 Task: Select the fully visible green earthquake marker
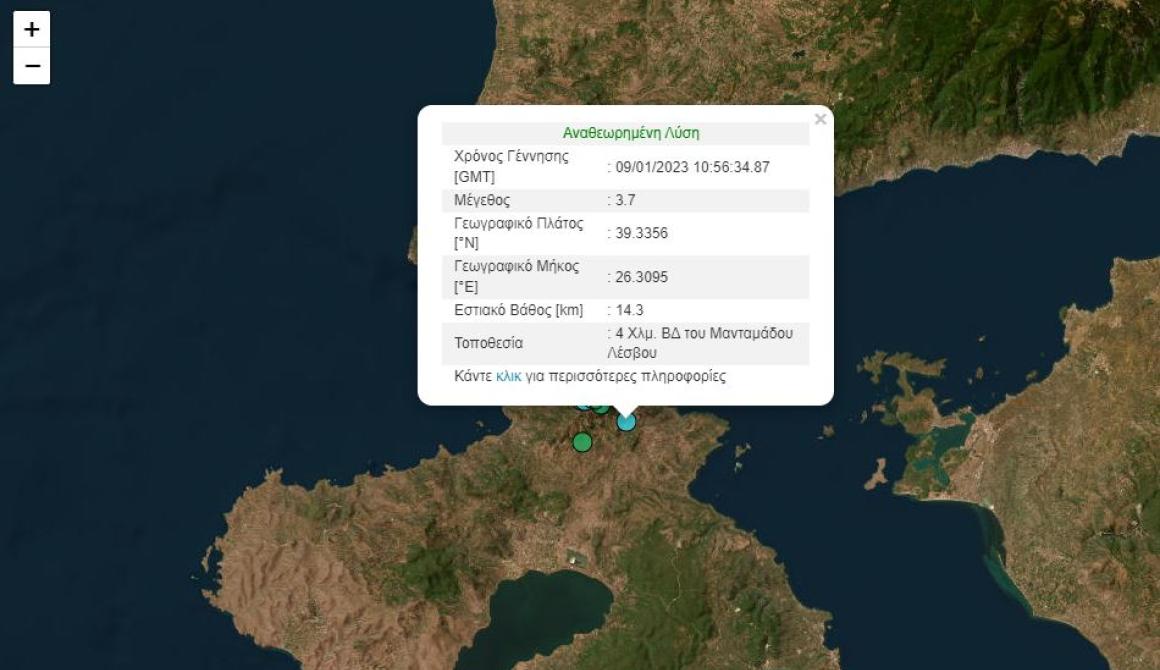click(x=582, y=442)
